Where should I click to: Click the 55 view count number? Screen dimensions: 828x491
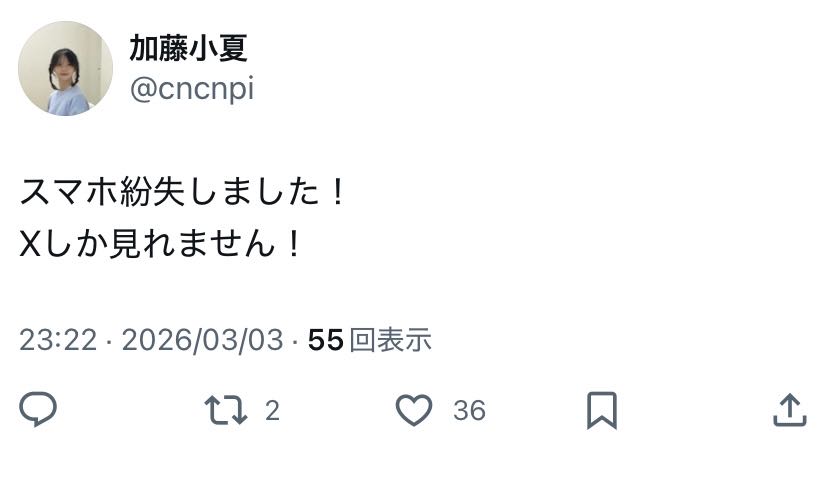326,340
